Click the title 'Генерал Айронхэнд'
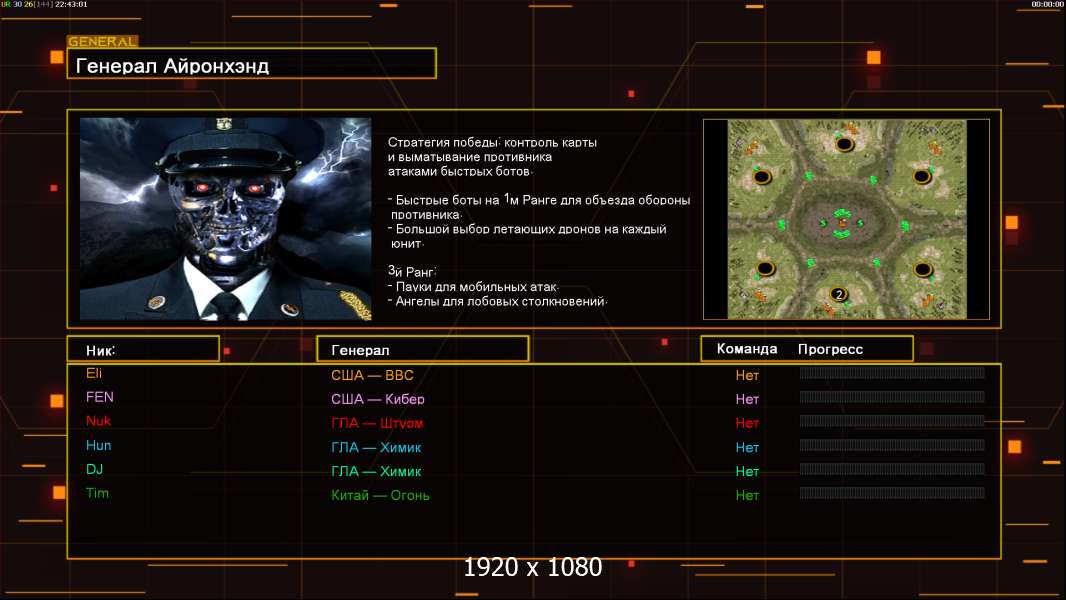The height and width of the screenshot is (600, 1066). pos(172,66)
